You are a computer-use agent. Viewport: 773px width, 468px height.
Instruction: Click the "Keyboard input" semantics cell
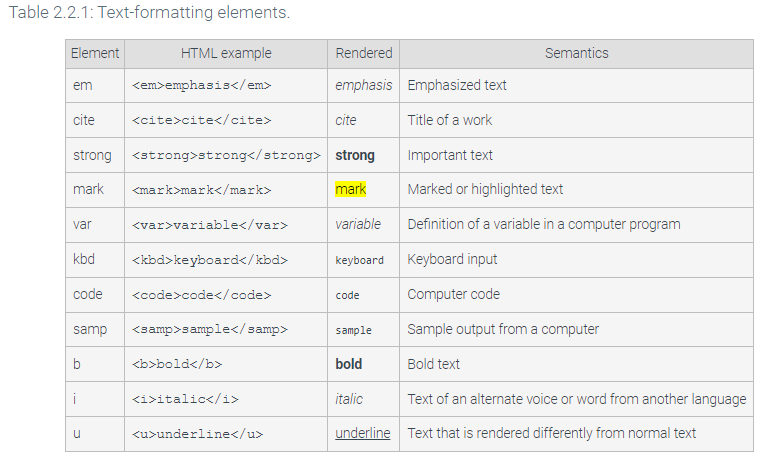pos(452,259)
